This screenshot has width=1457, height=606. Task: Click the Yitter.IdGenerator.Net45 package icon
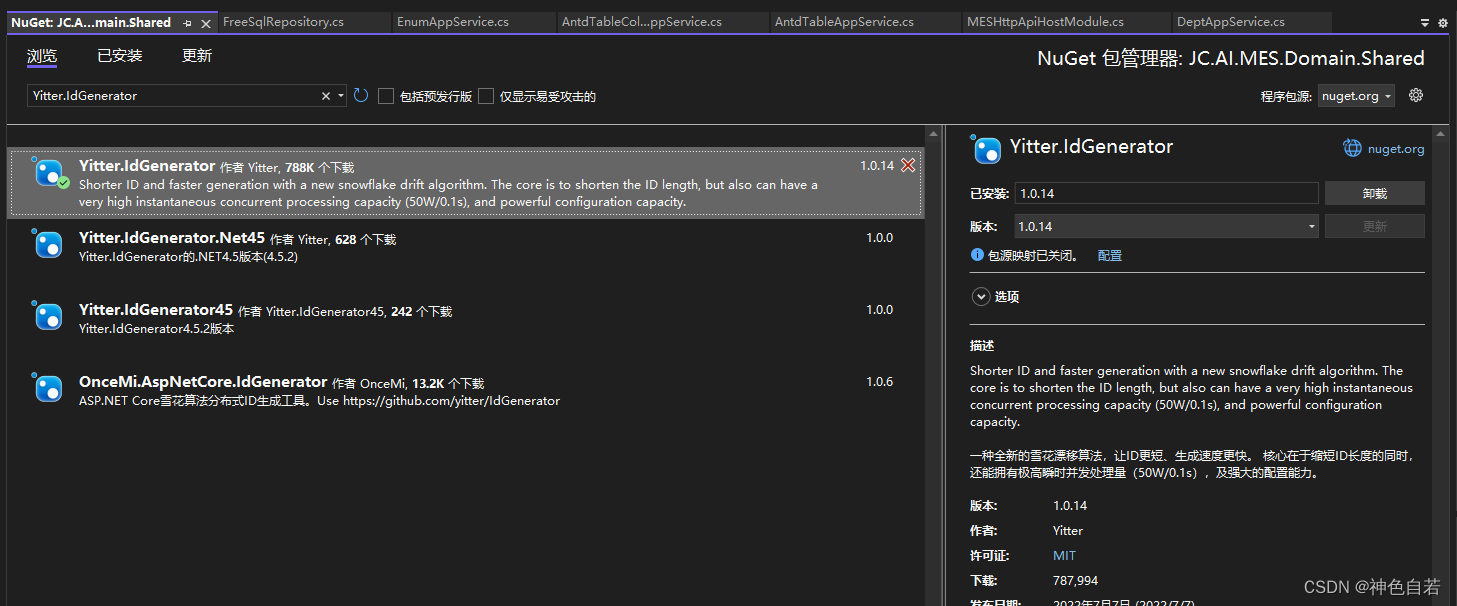pos(49,244)
